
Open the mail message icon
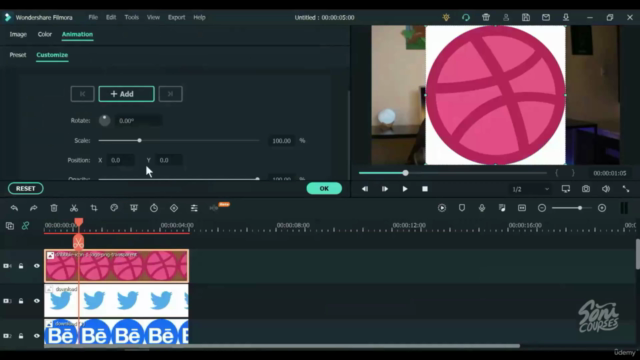(546, 18)
